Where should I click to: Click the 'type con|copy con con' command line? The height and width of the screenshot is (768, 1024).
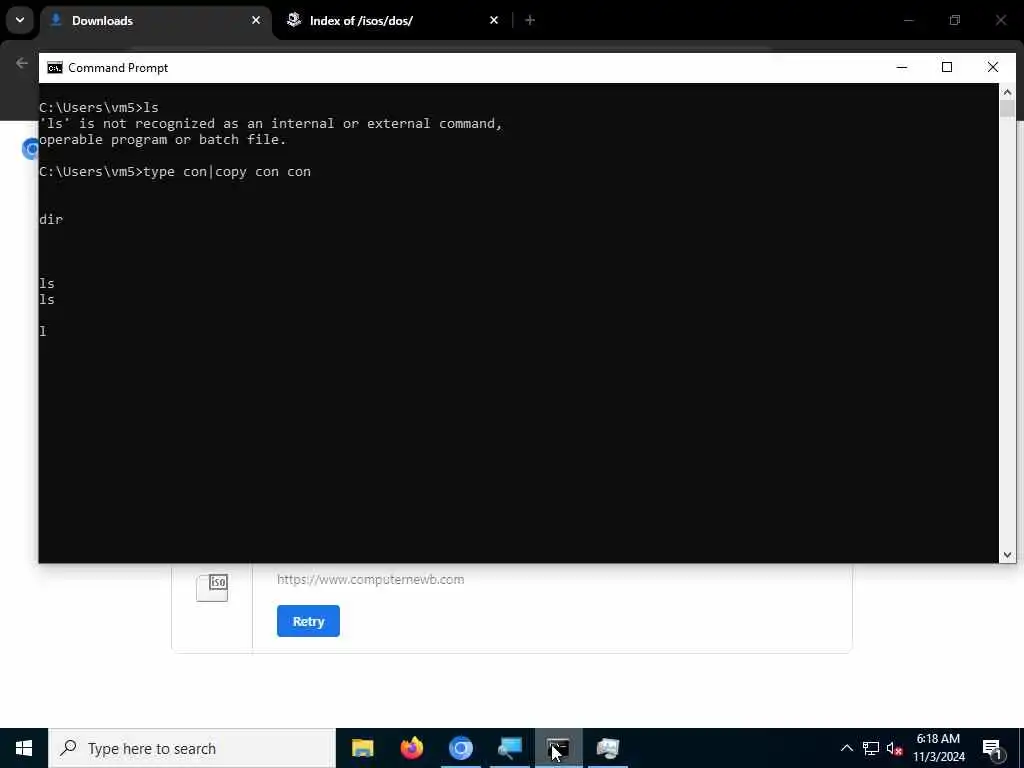[175, 172]
